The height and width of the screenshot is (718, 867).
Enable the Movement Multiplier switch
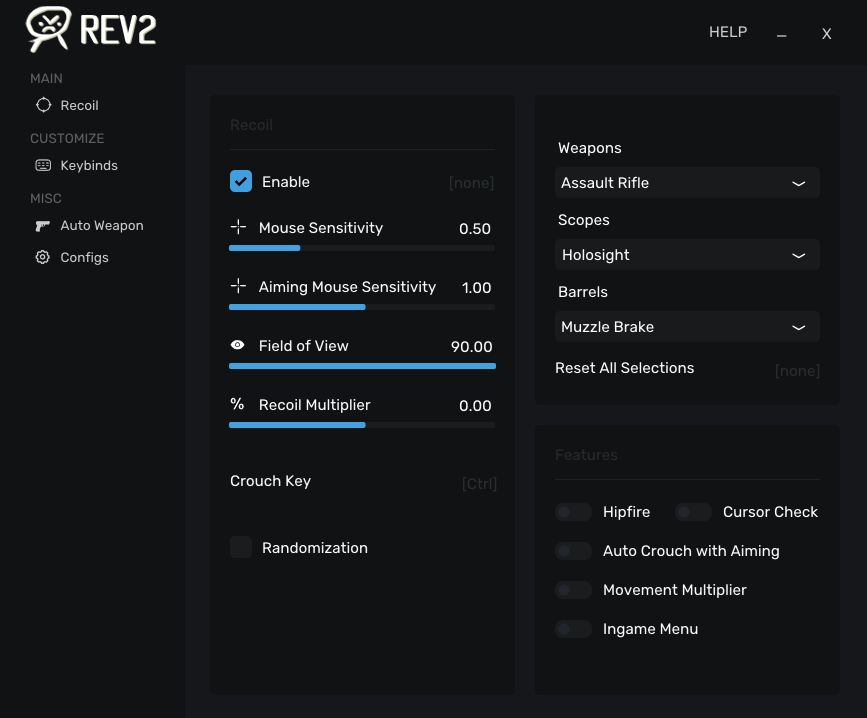pos(573,590)
